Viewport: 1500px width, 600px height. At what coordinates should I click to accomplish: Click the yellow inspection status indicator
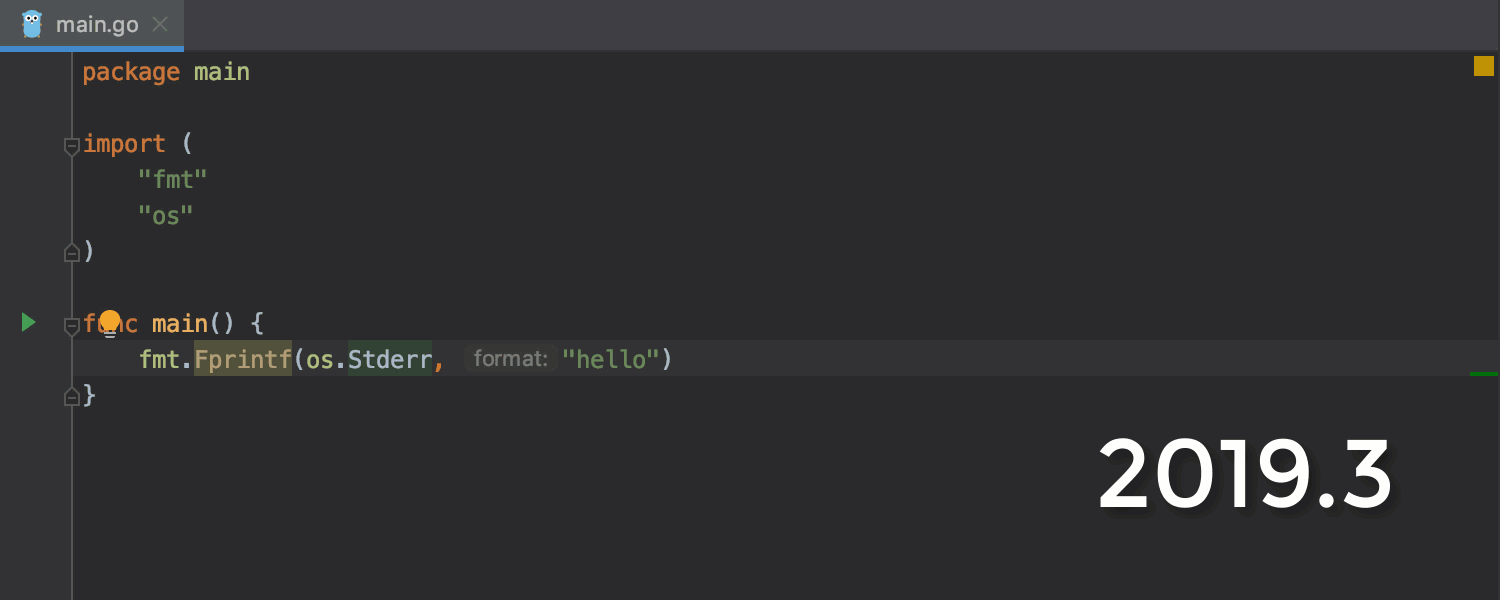[1483, 66]
